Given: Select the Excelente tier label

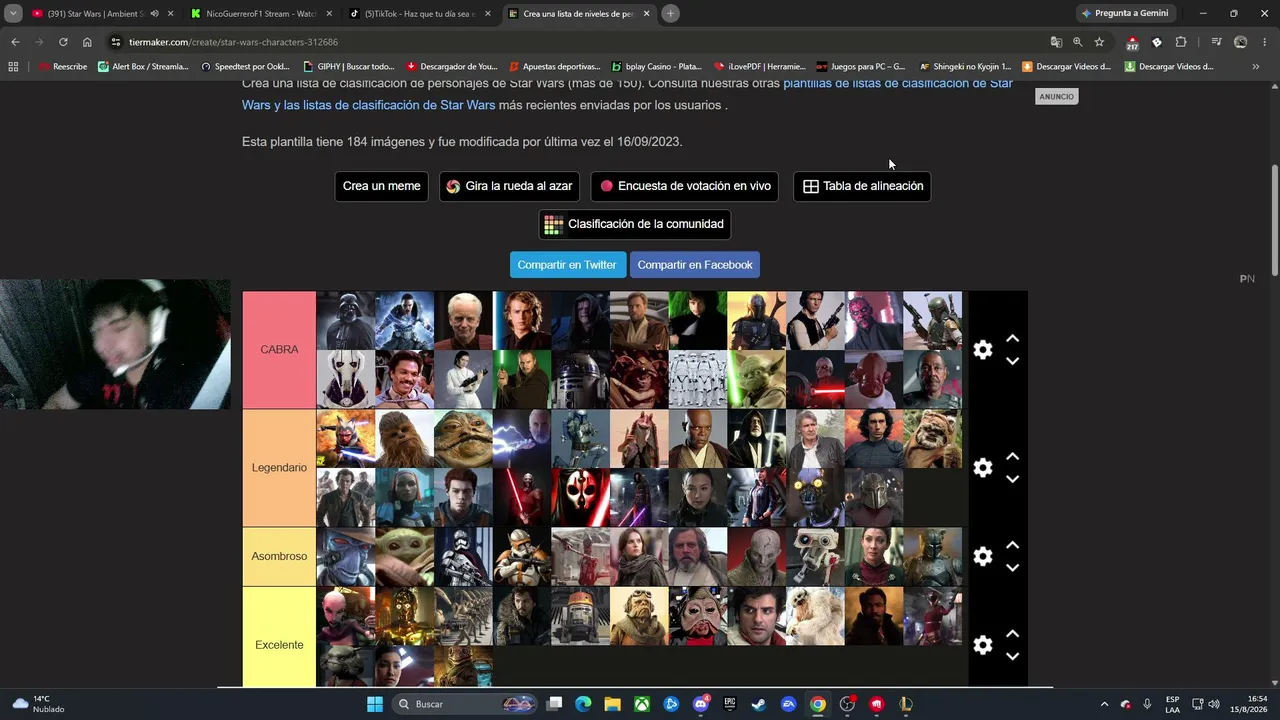Looking at the screenshot, I should 279,645.
